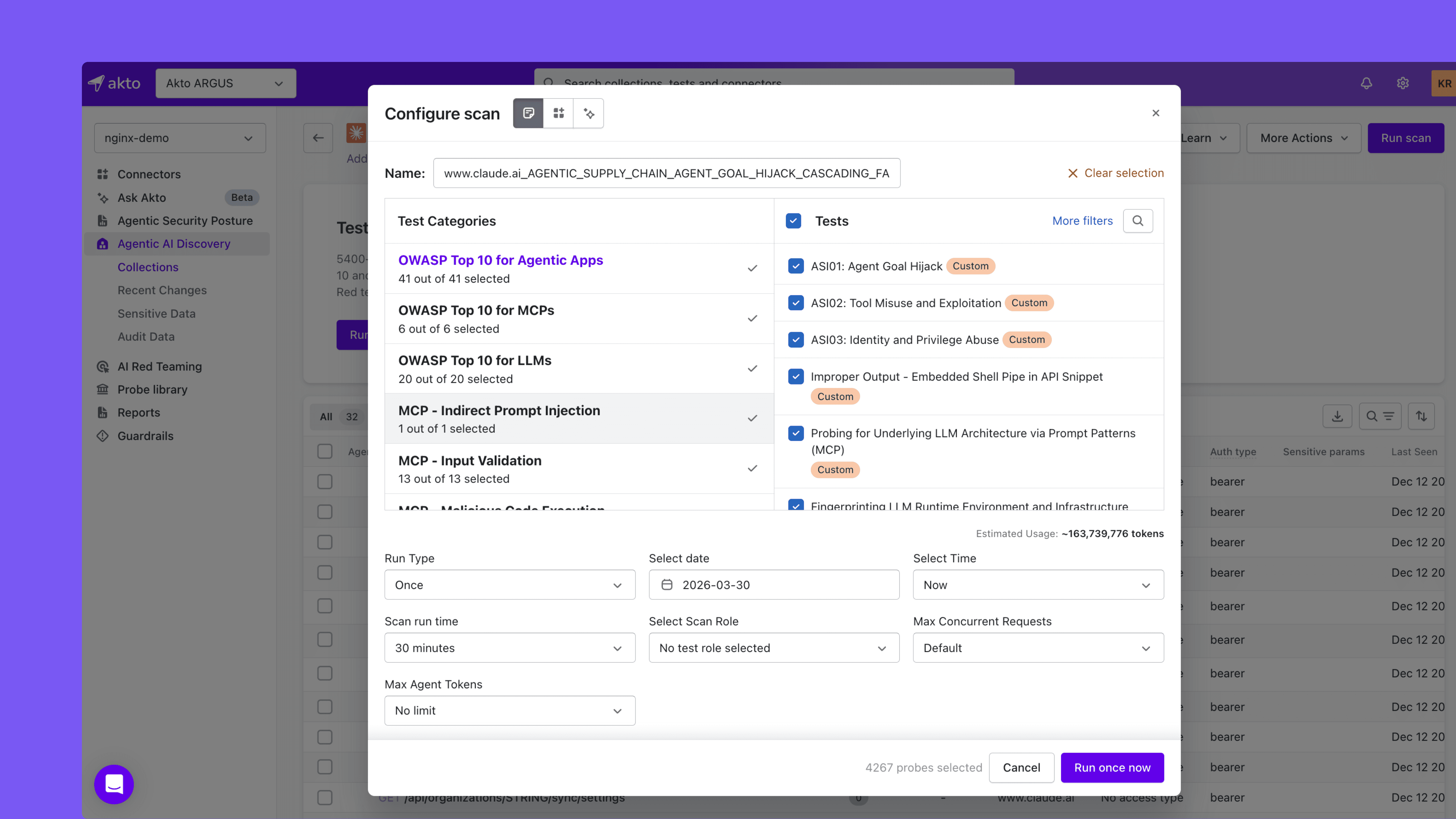
Task: Uncheck ASI02: Tool Misuse and Exploitation
Action: tap(795, 303)
